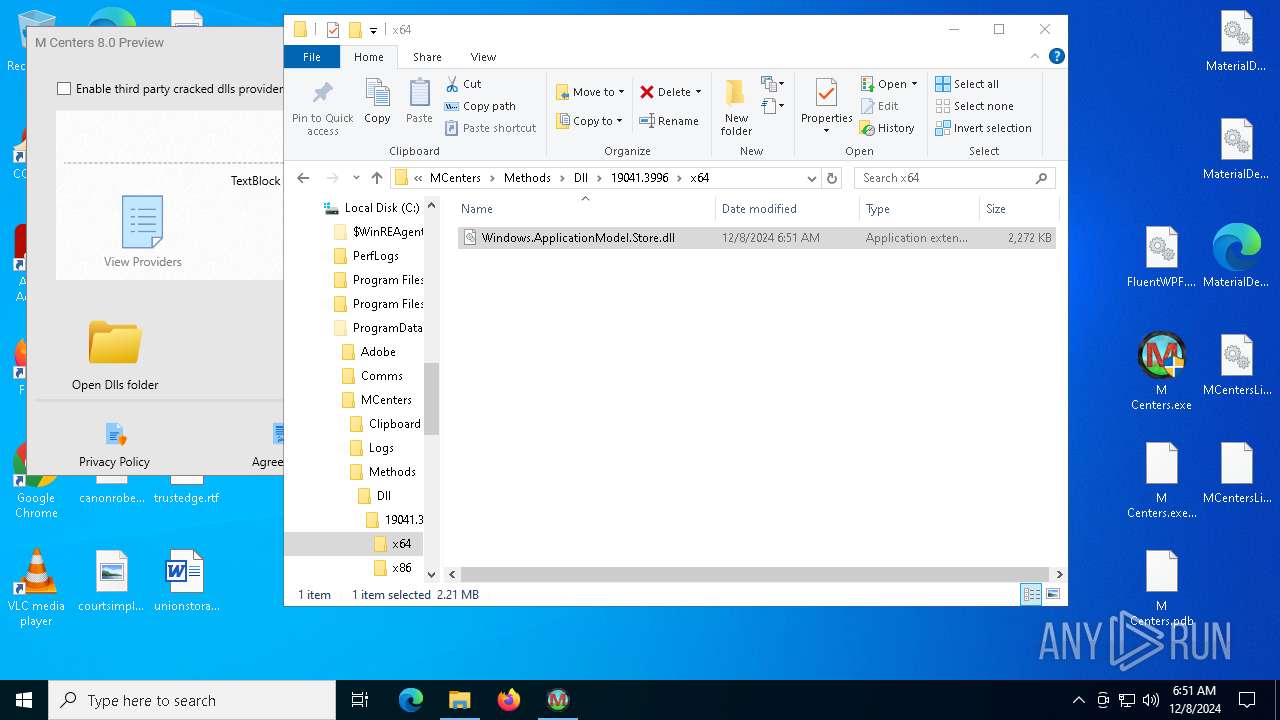
Task: Sort files by Date modified column
Action: tap(787, 209)
